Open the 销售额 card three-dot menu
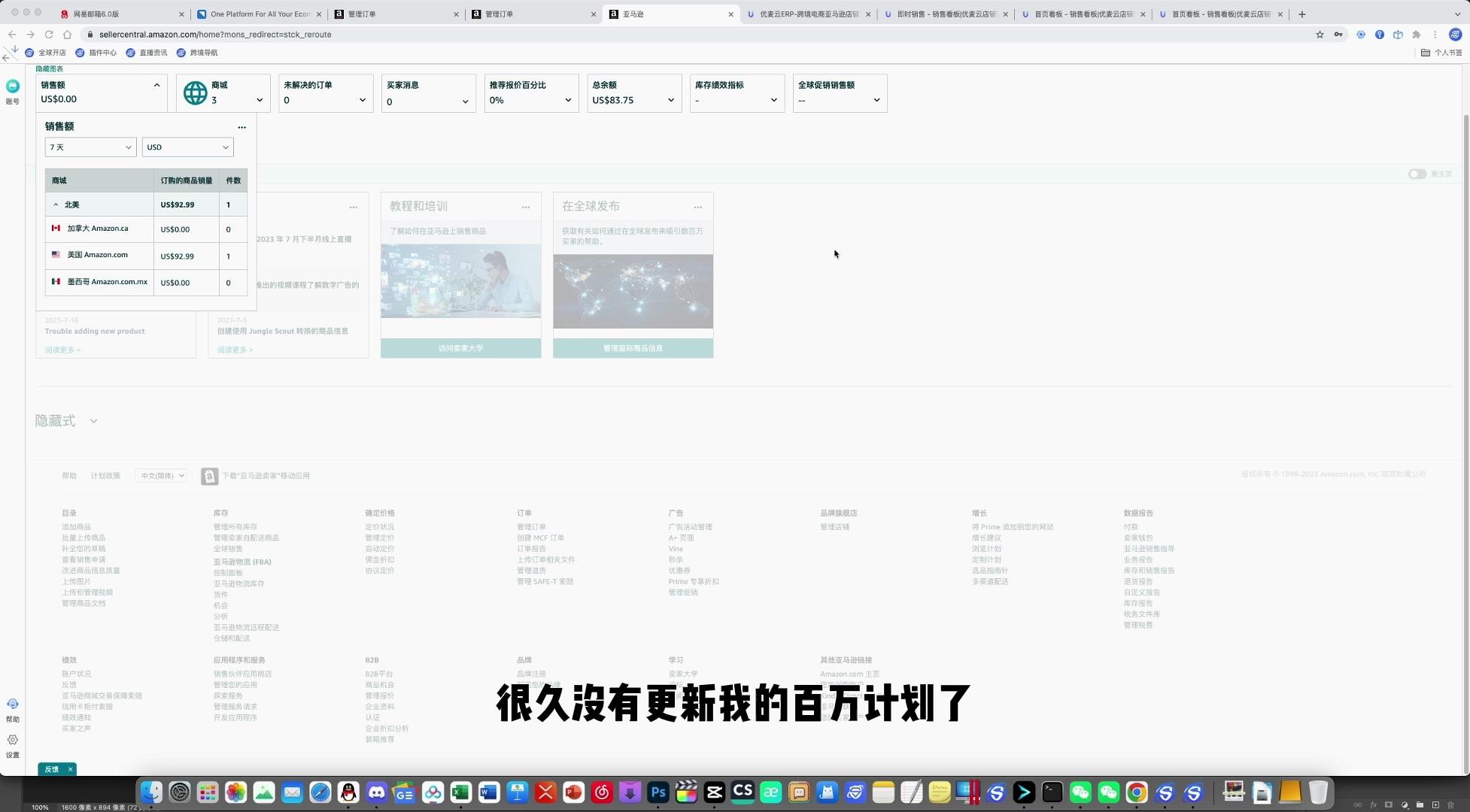 tap(241, 127)
